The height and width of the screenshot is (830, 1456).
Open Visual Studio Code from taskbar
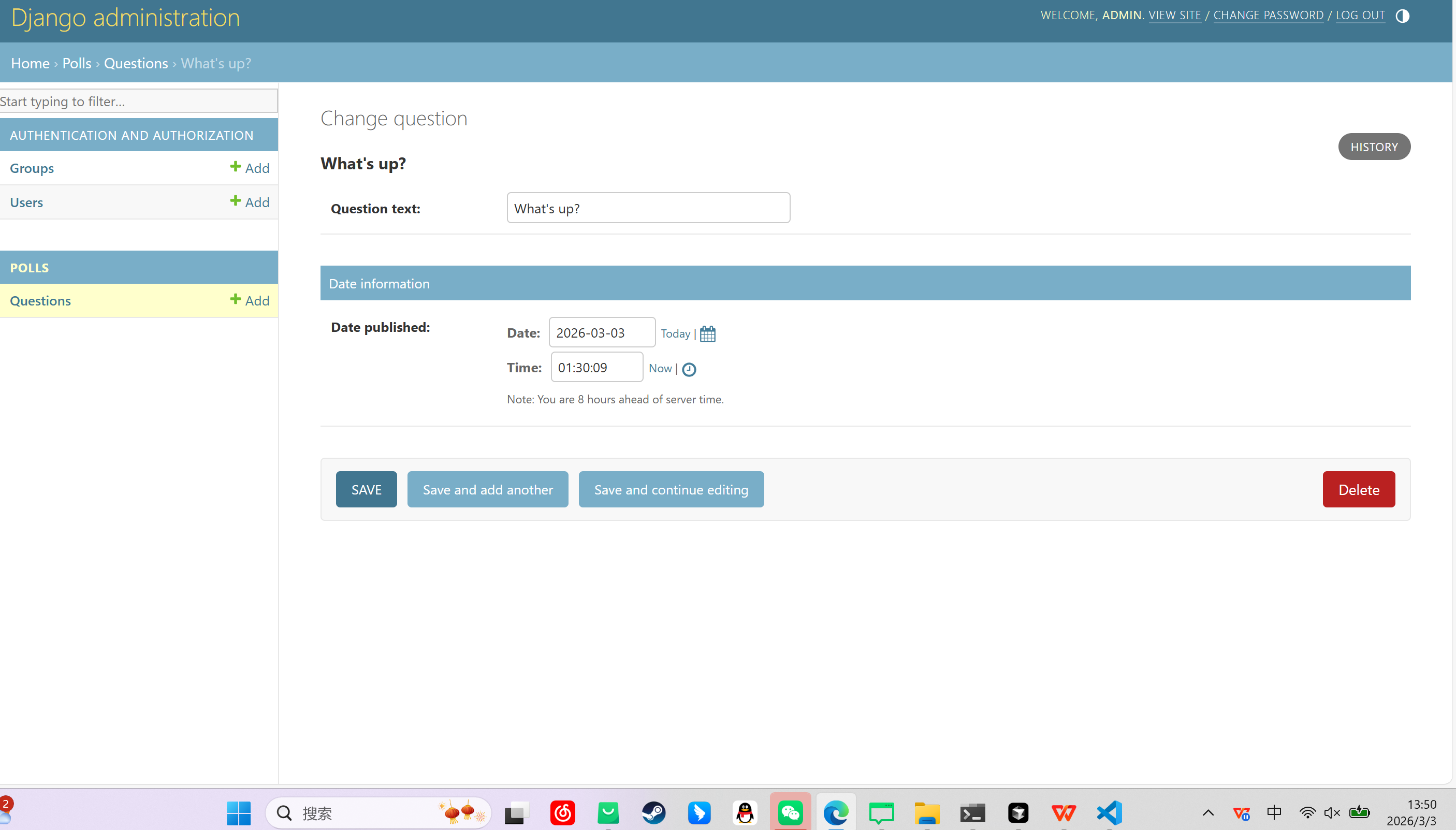coord(1109,812)
